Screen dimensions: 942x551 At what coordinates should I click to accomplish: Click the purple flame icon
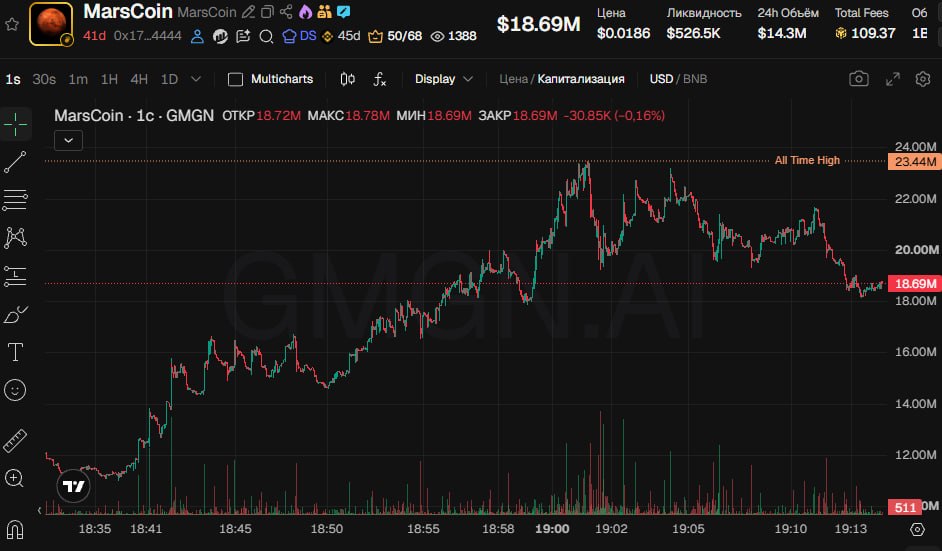pyautogui.click(x=305, y=12)
